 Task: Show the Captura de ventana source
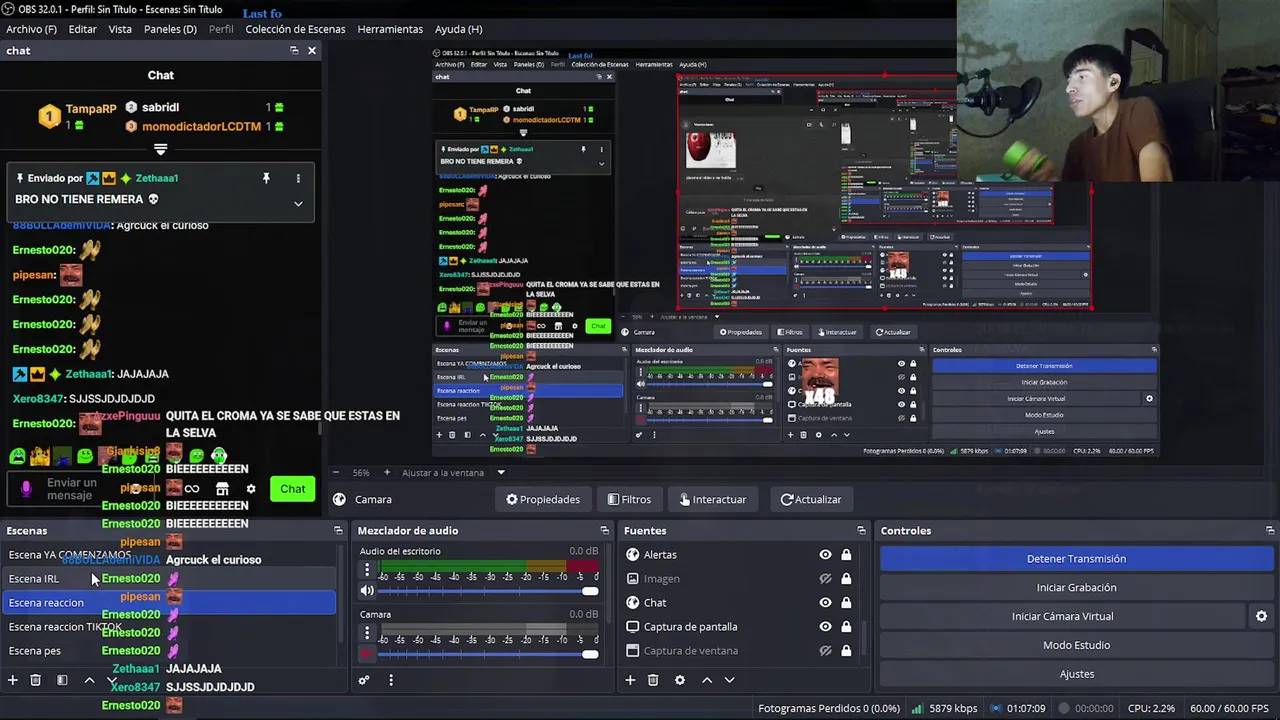[825, 650]
